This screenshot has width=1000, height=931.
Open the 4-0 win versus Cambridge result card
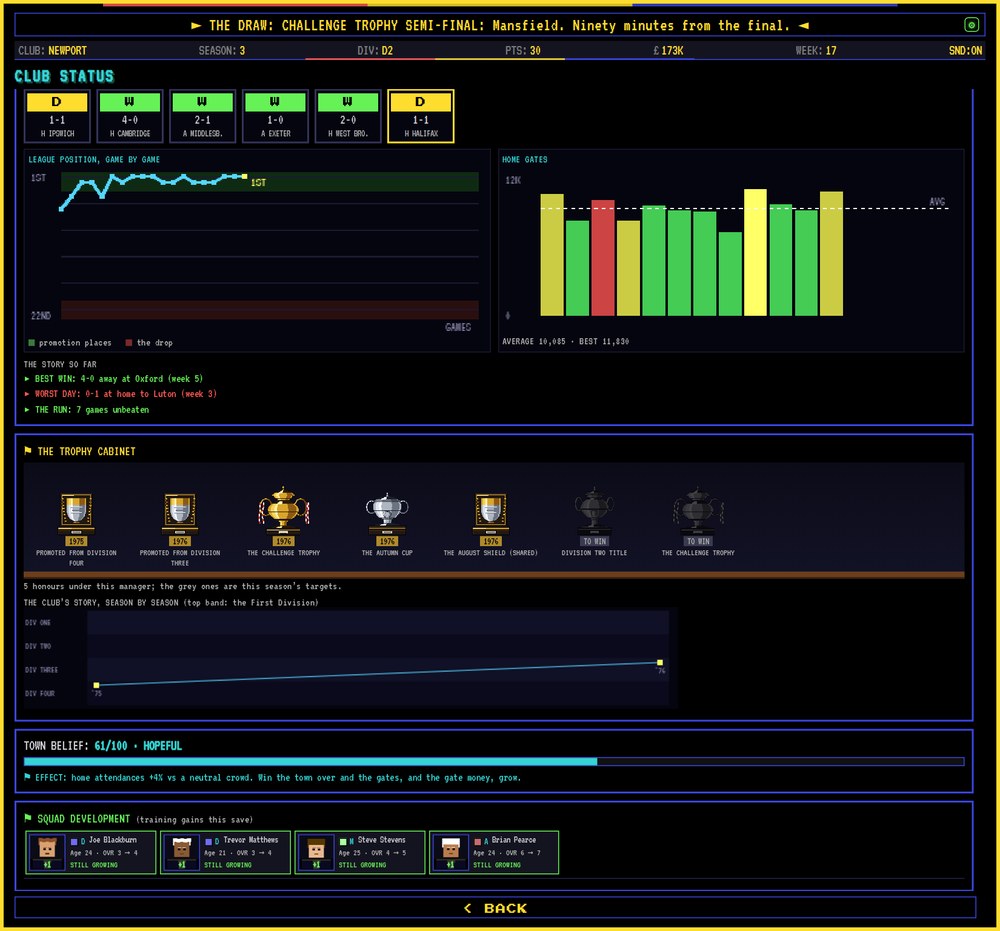[x=129, y=116]
